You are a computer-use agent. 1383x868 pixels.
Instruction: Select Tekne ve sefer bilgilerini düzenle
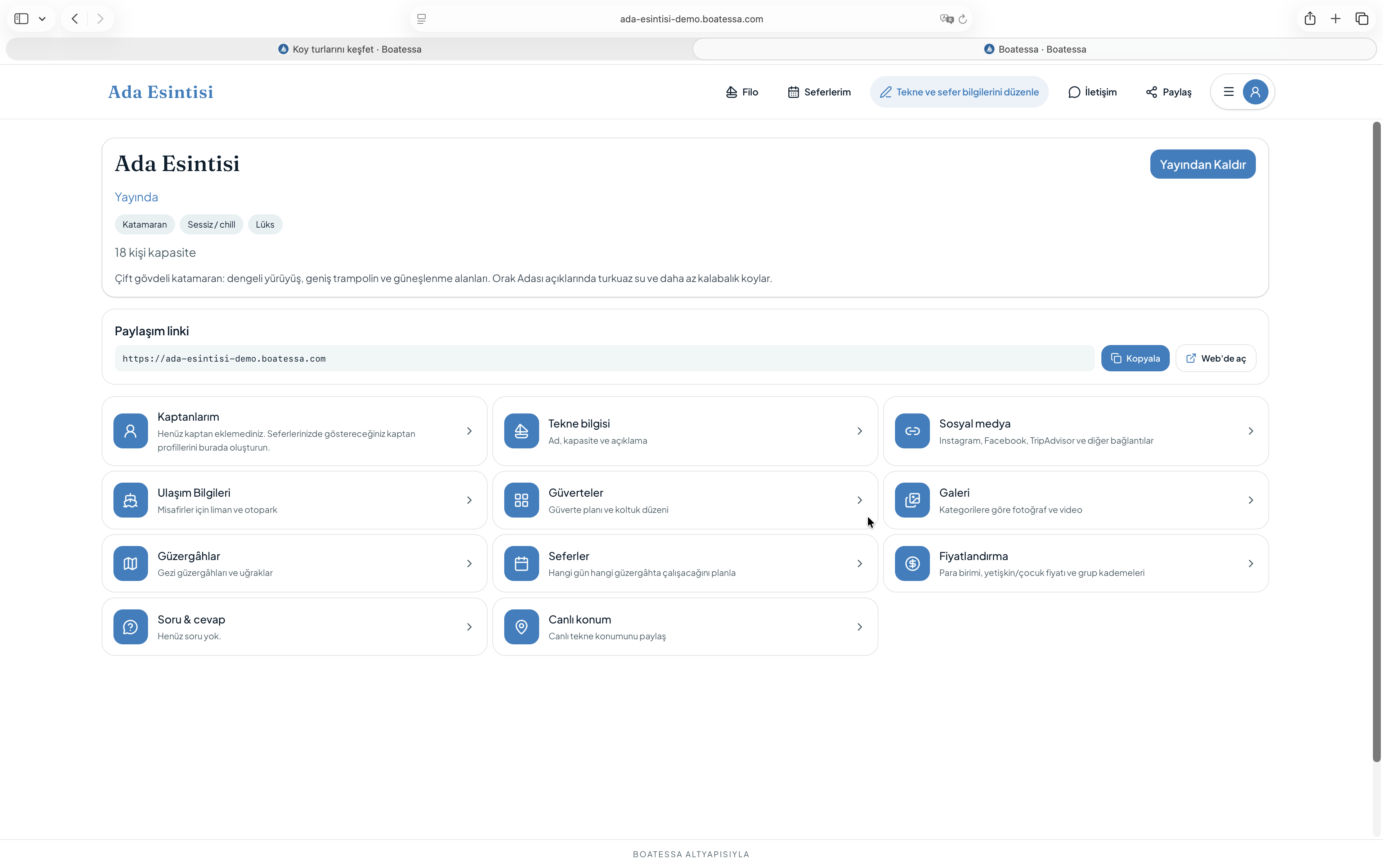(x=959, y=92)
